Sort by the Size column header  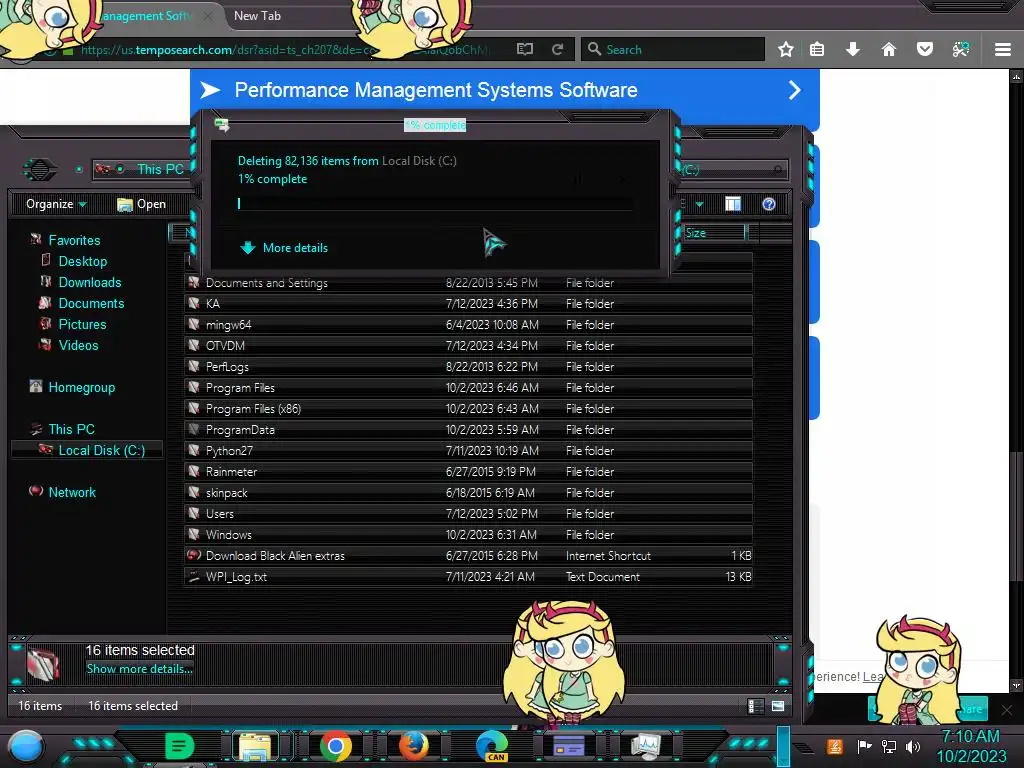[714, 233]
